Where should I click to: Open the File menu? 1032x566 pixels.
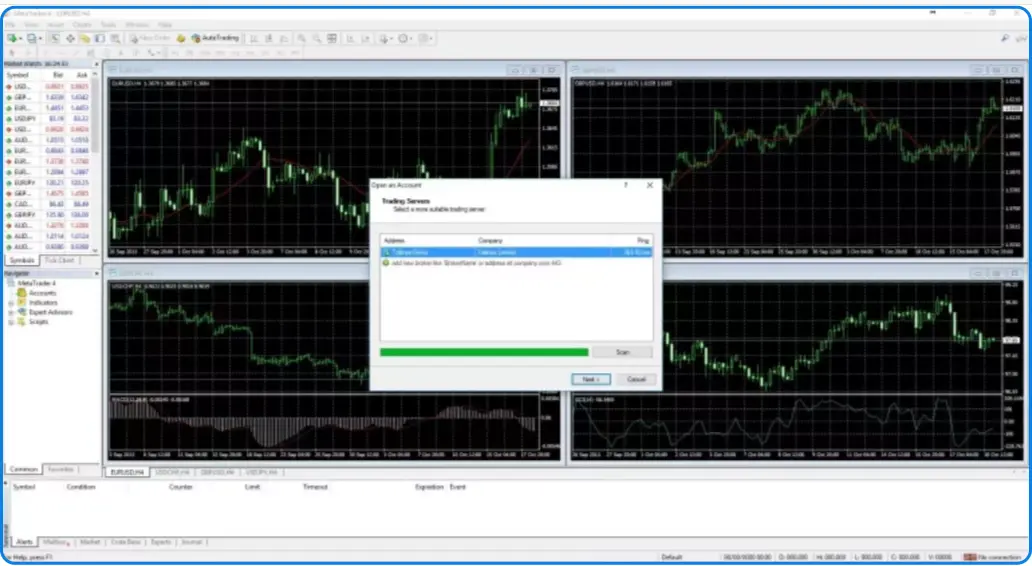tap(10, 25)
